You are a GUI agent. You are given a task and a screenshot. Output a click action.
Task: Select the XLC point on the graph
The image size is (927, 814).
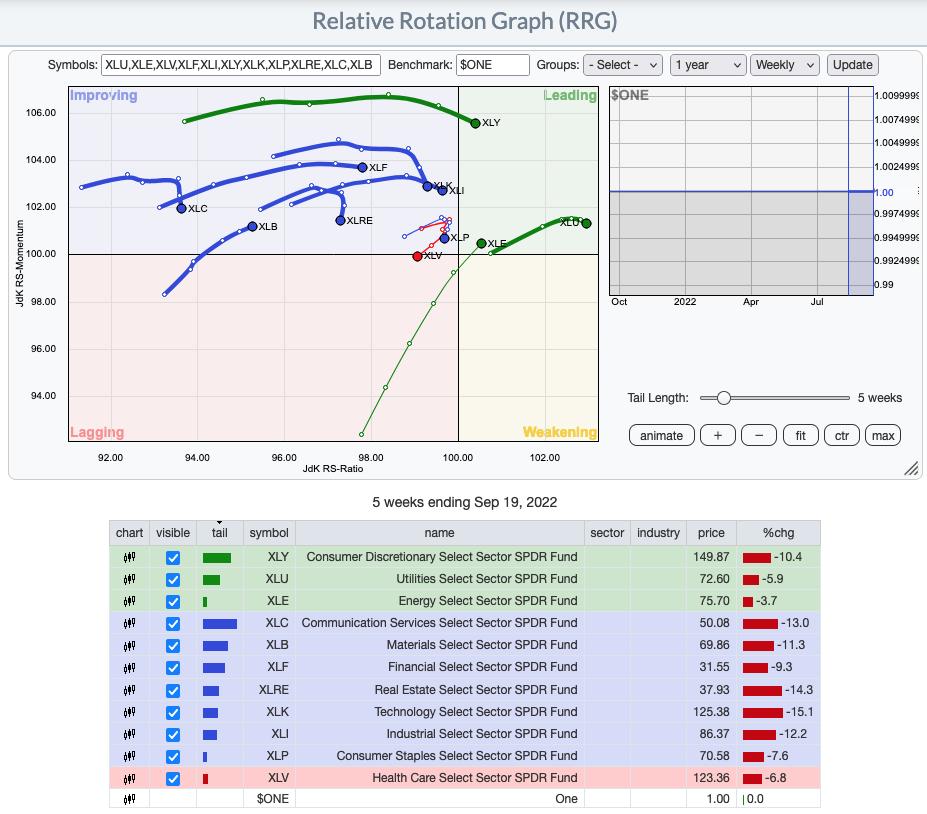coord(181,208)
